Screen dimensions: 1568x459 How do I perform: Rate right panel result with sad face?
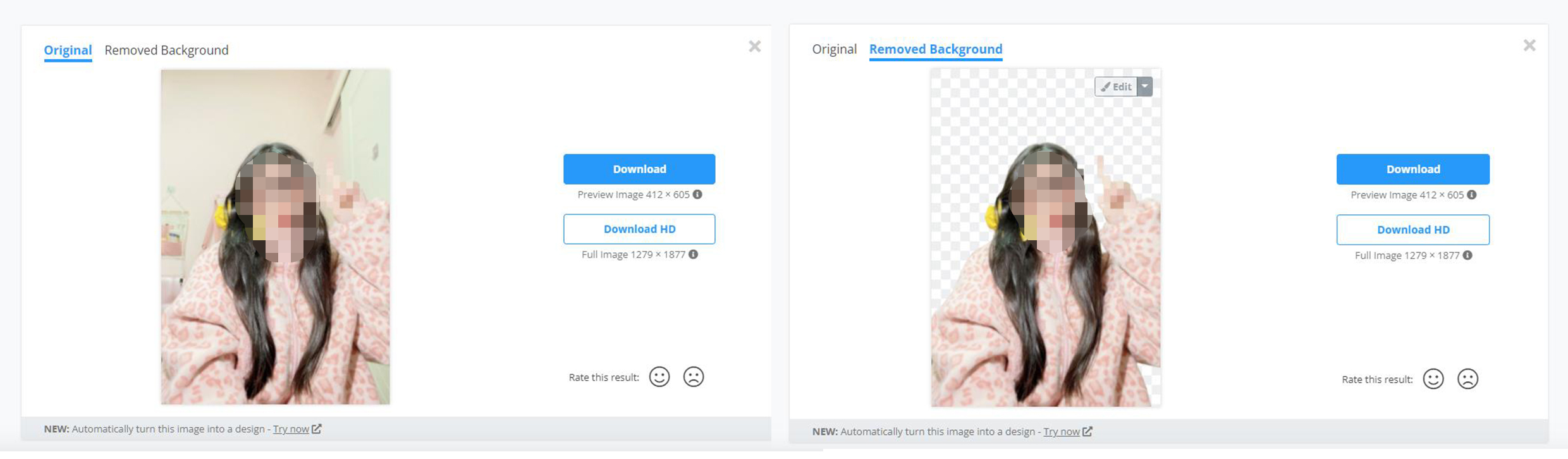[x=1467, y=379]
